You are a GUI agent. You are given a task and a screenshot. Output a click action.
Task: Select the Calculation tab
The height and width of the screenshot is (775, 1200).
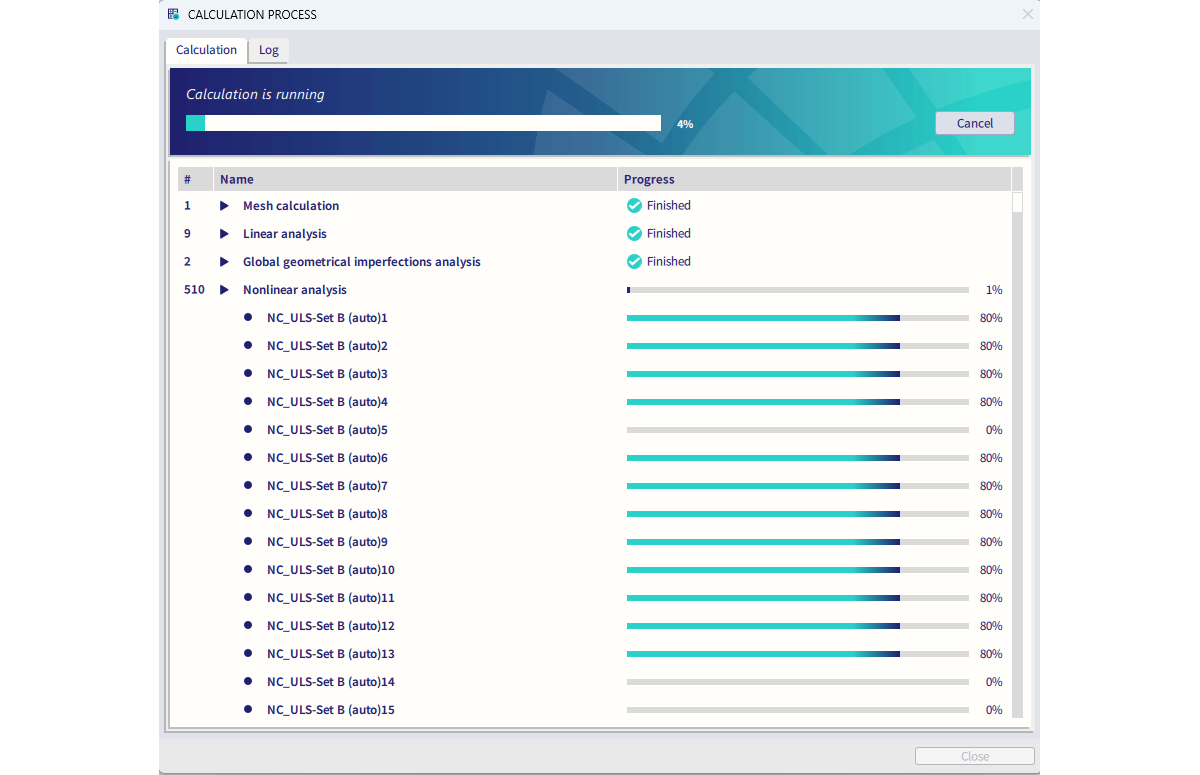pyautogui.click(x=205, y=49)
